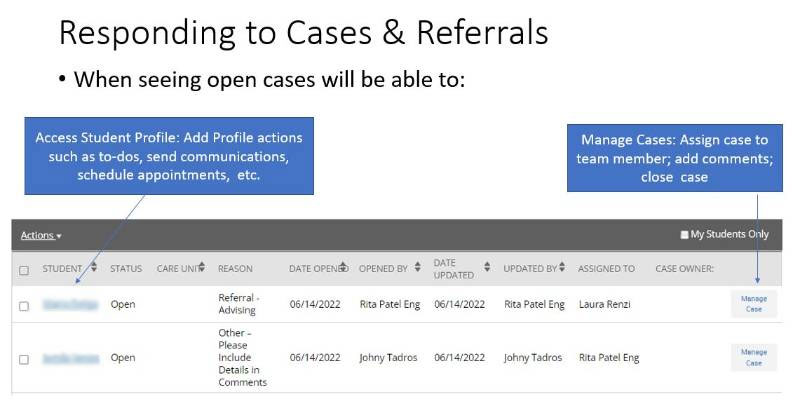Tick the select-all checkbox in header row

coord(24,269)
